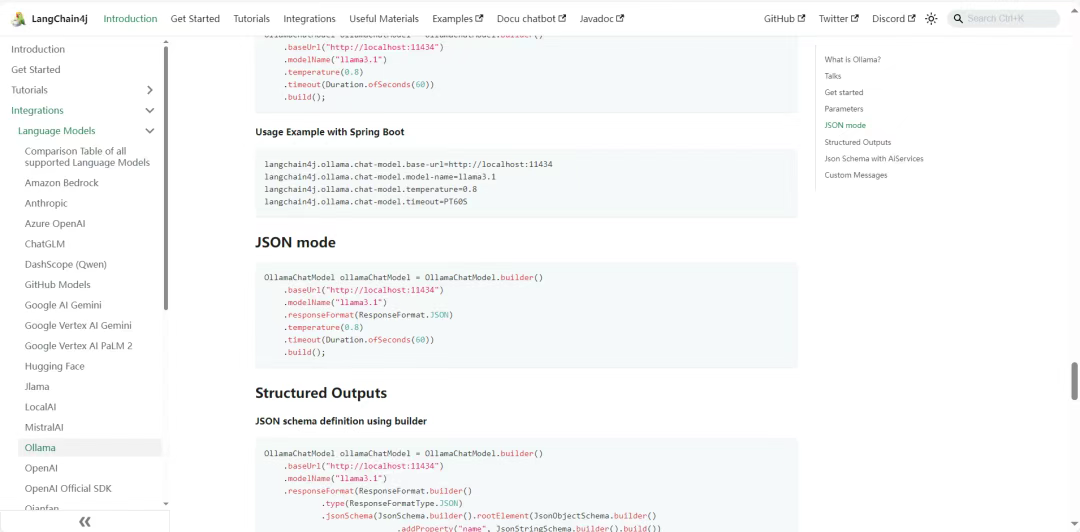Screen dimensions: 1080x532
Task: Click the sidebar scrollbar thumb
Action: 165,178
